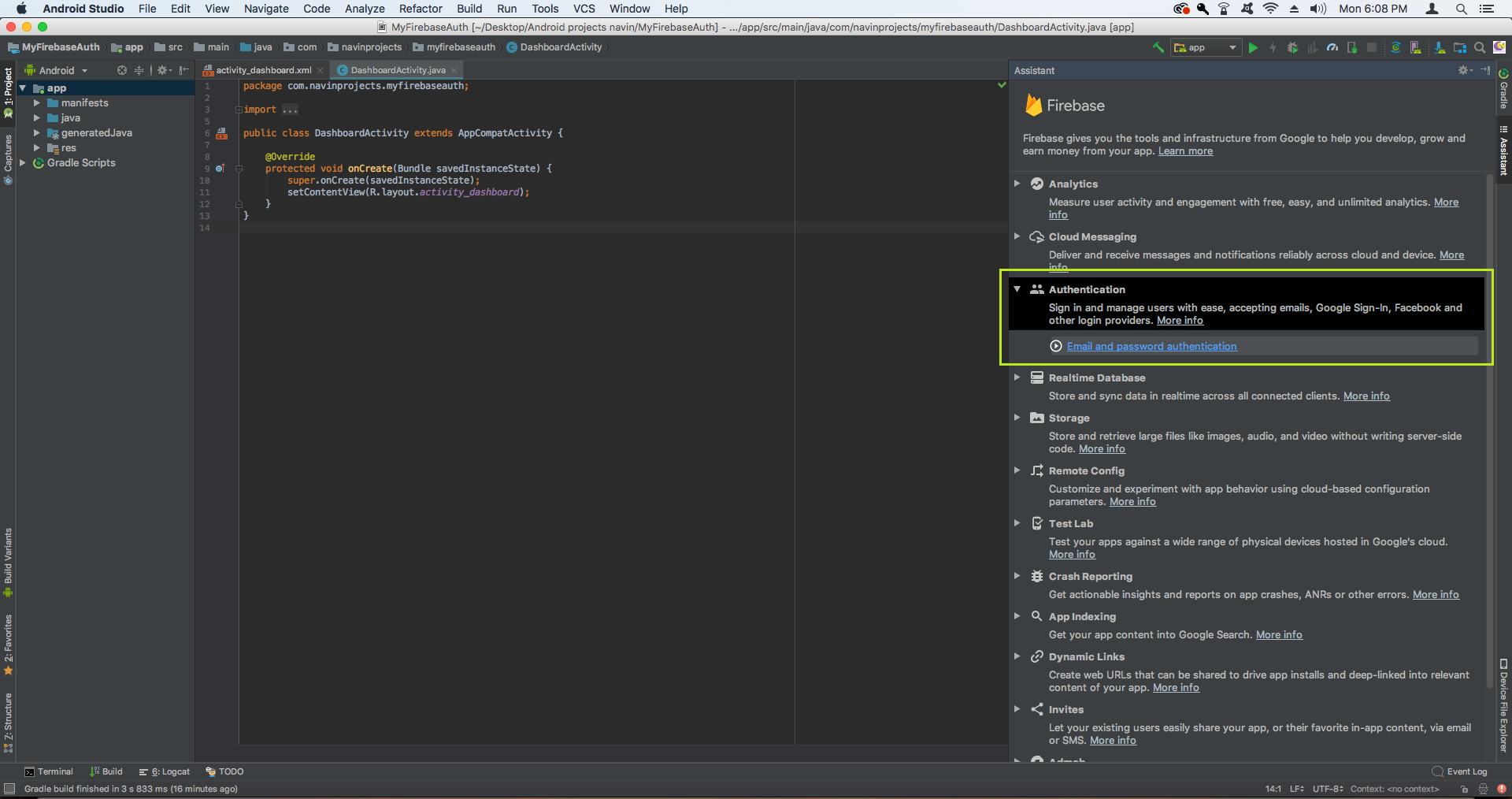
Task: Open the Profile app speedometer icon
Action: click(1332, 47)
